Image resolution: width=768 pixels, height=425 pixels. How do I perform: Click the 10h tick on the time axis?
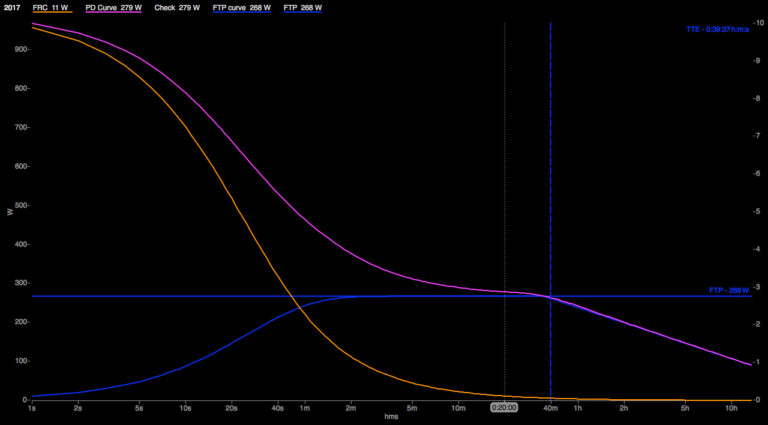[x=731, y=407]
